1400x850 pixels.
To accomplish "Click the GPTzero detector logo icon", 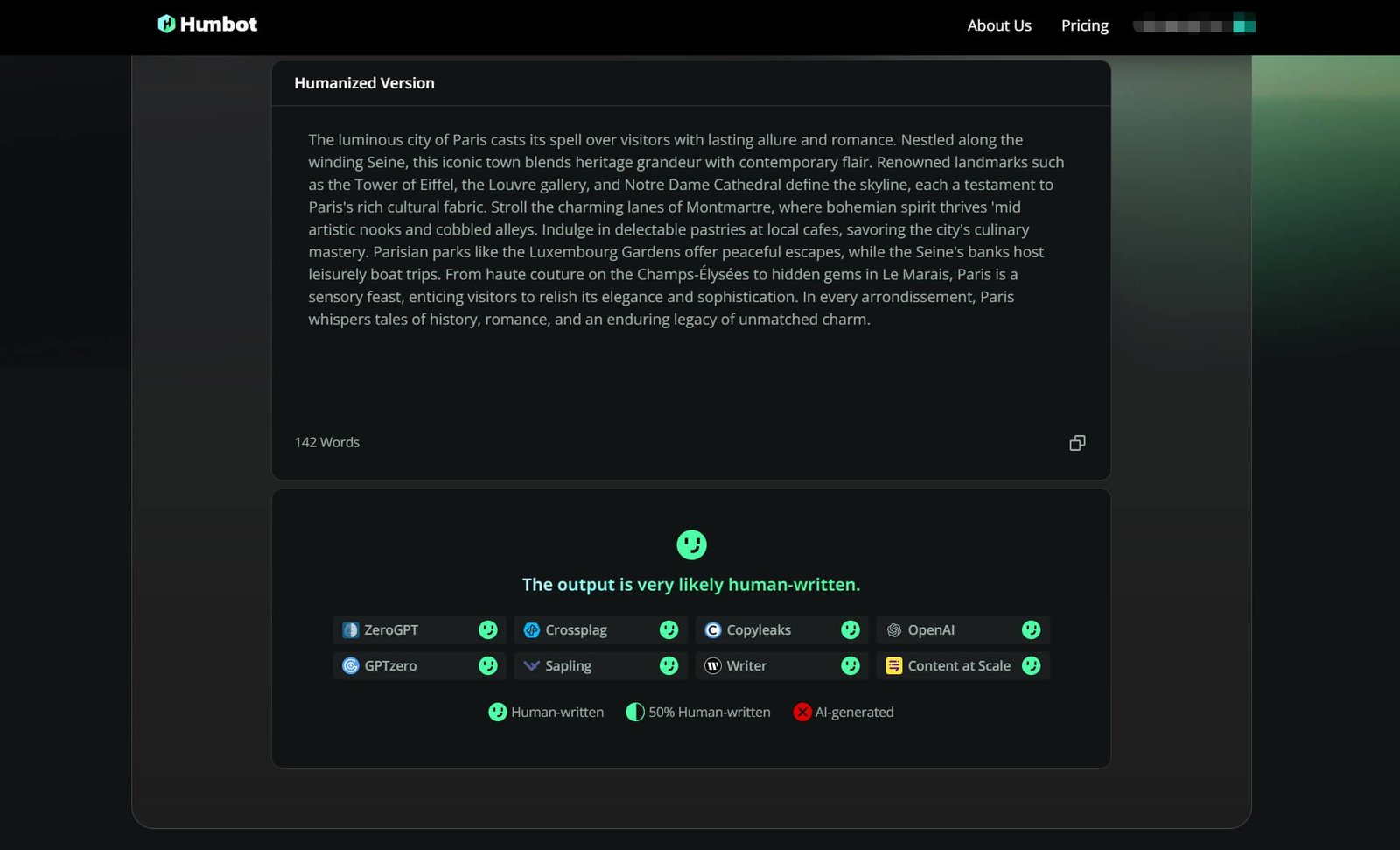I will coord(350,666).
